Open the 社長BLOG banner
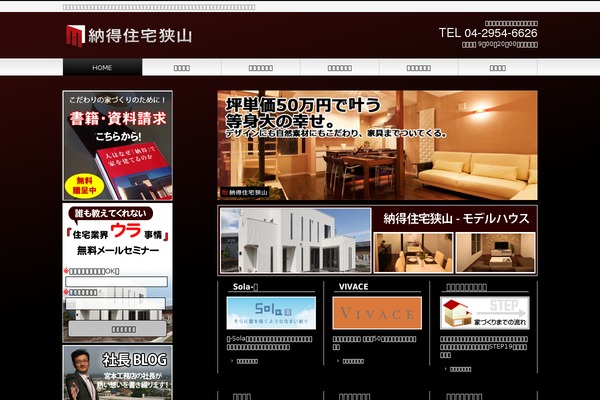Screen dimensions: 600x400 [x=117, y=373]
